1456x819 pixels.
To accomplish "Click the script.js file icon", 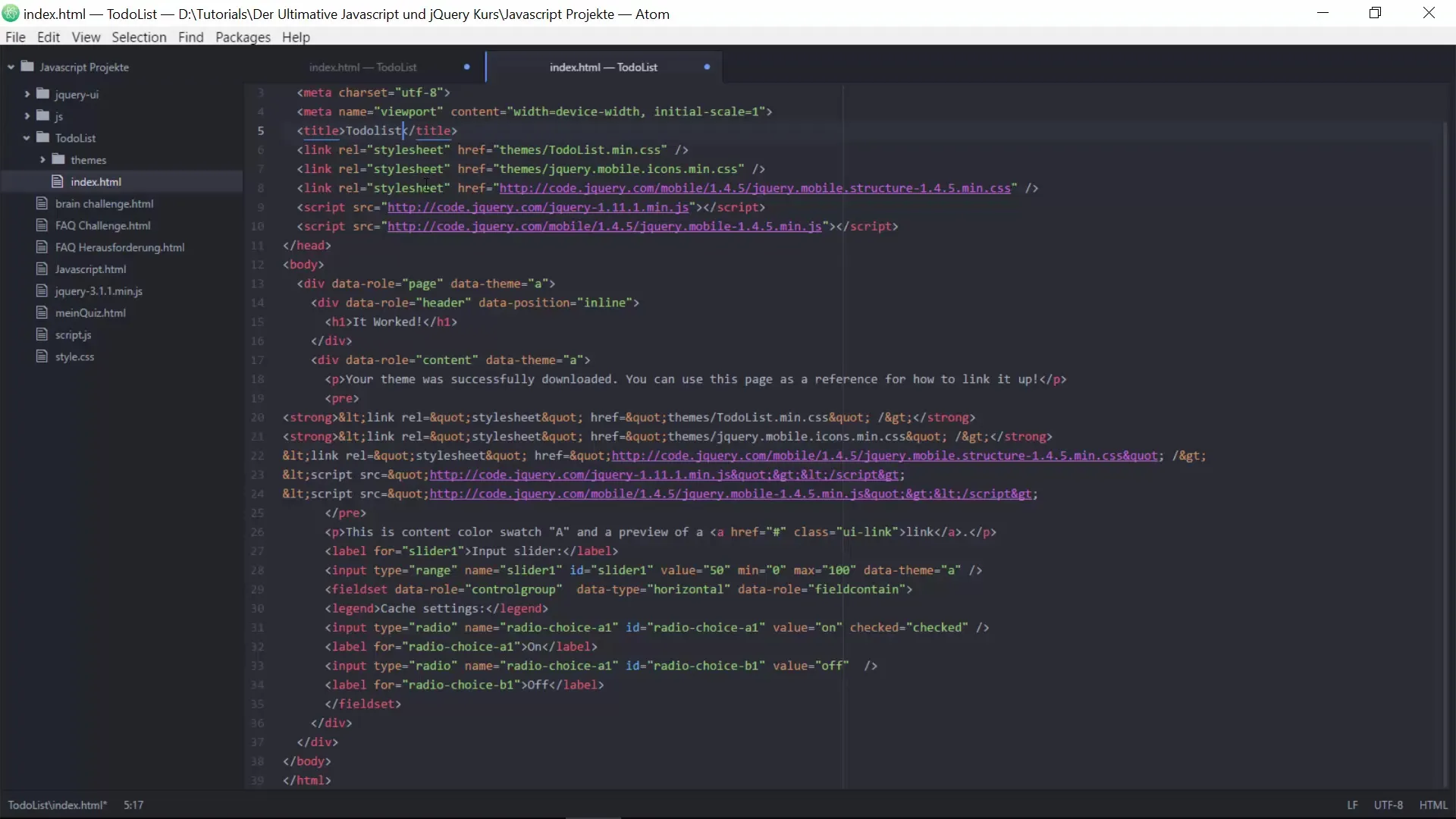I will click(x=42, y=334).
